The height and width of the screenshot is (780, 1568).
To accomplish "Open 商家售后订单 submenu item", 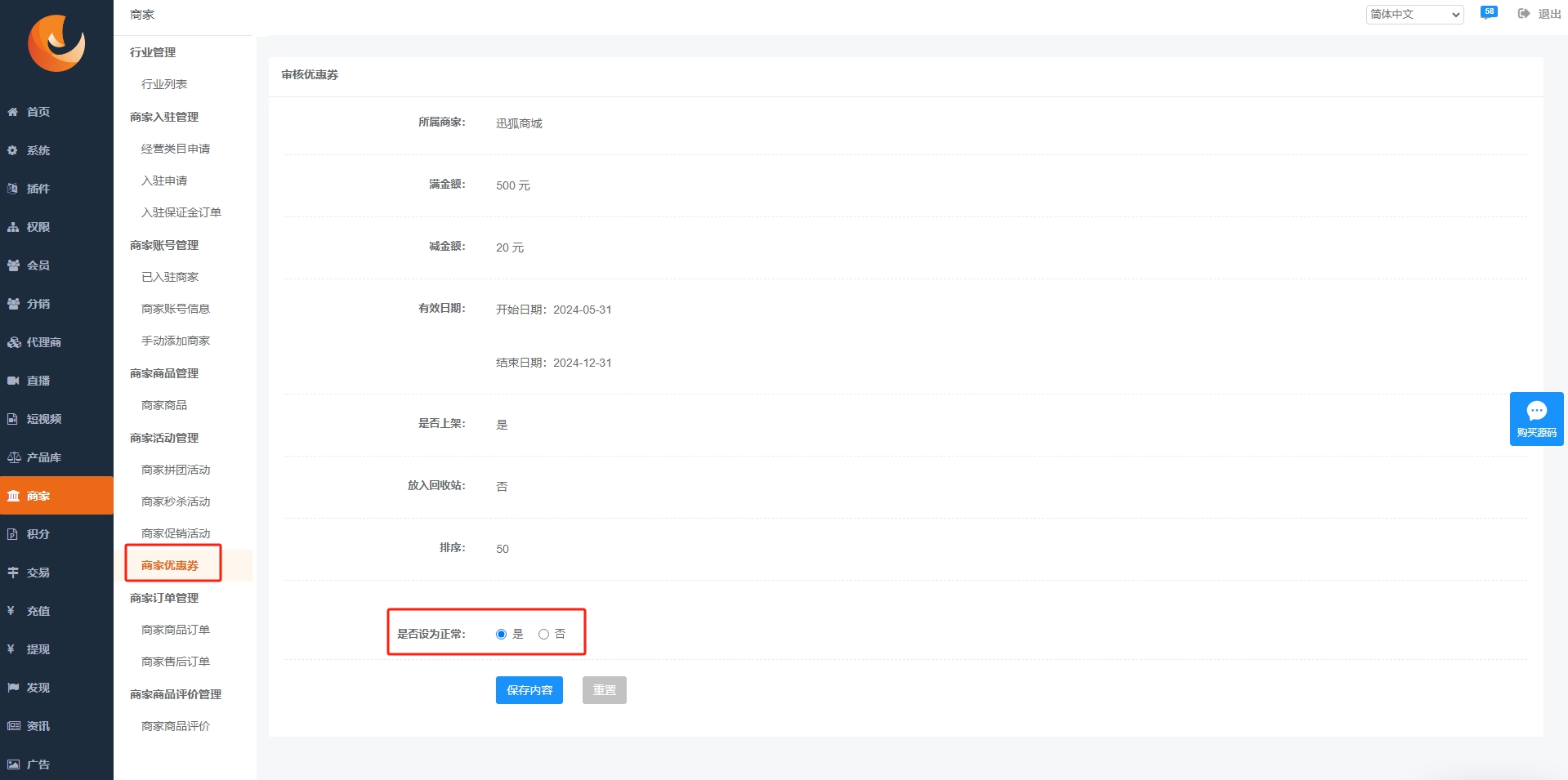I will (176, 662).
